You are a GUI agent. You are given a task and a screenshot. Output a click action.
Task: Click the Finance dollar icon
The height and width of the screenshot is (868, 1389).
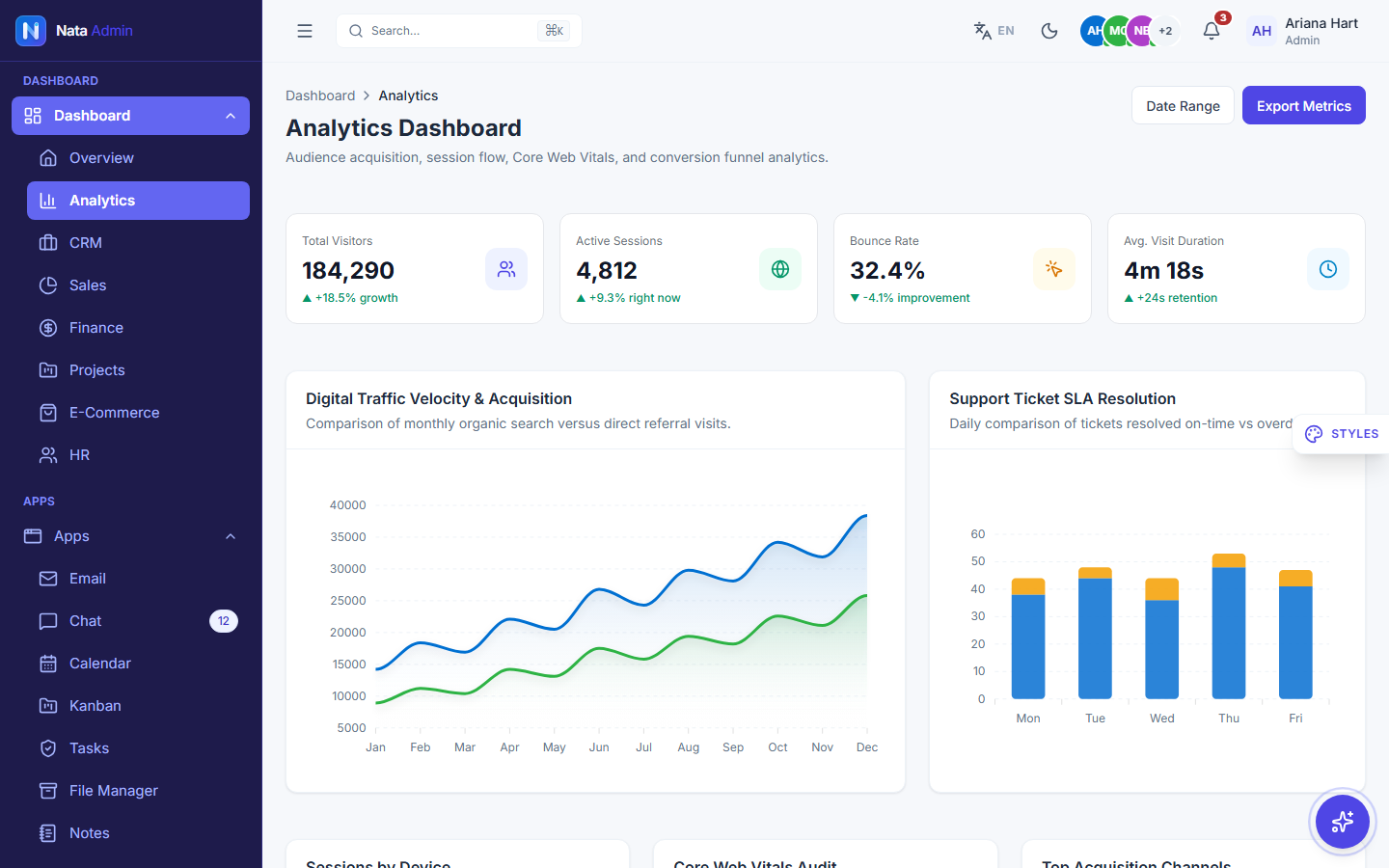(48, 328)
